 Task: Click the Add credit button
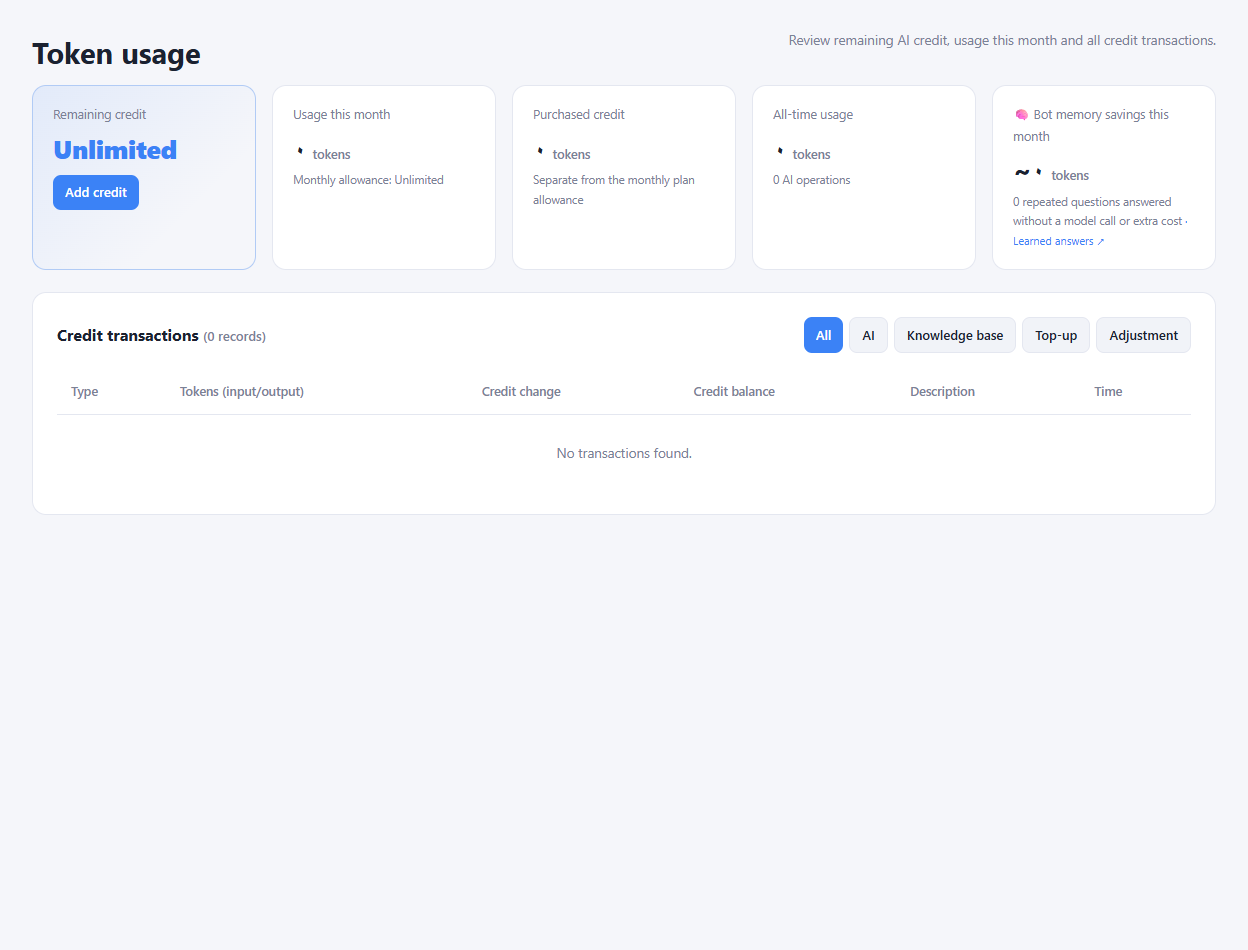coord(96,192)
